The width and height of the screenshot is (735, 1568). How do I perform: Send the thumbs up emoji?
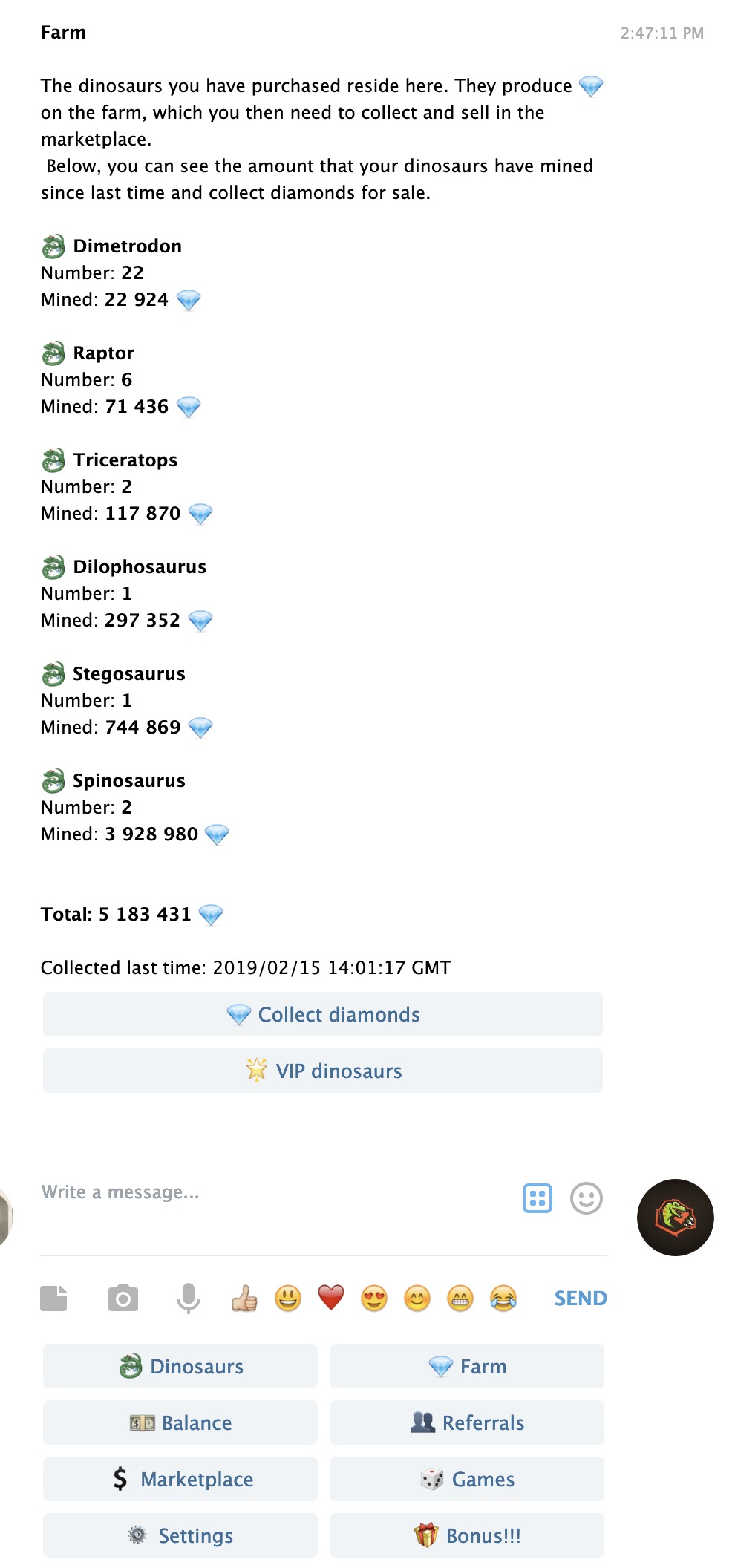tap(244, 1298)
